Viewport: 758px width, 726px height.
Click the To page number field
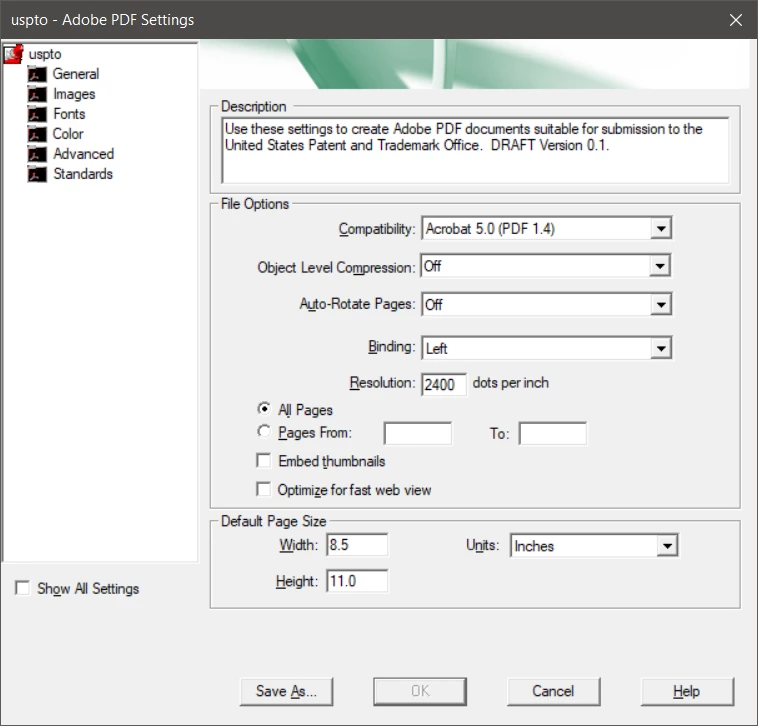(x=553, y=433)
